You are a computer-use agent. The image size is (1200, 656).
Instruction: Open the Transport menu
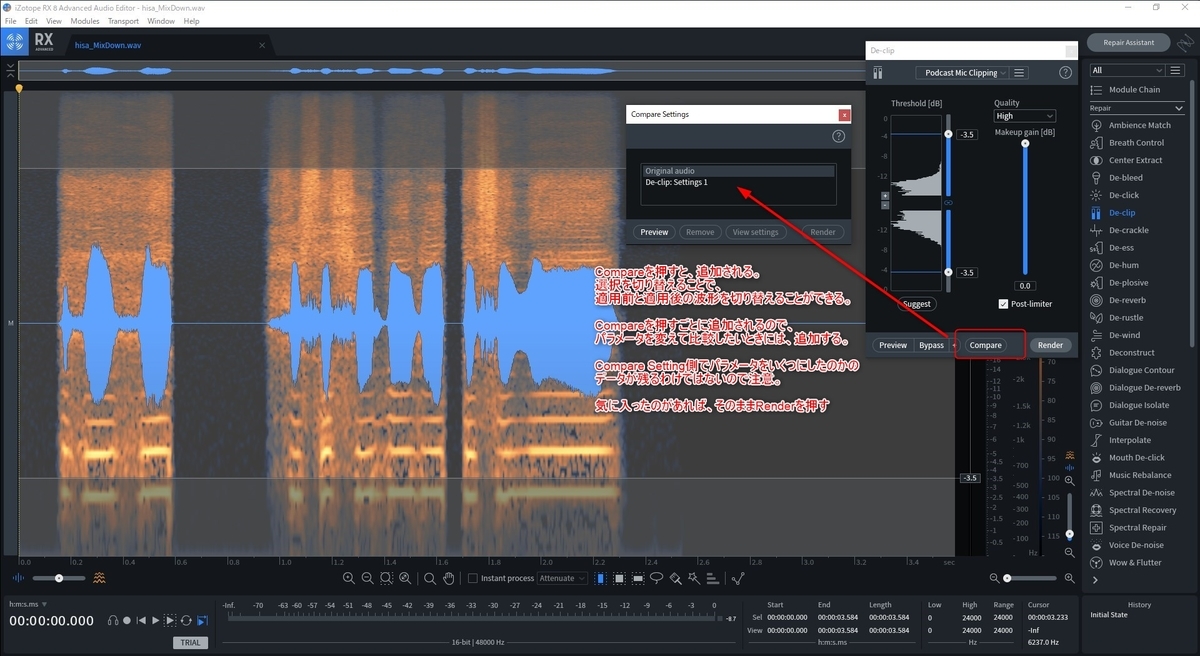123,21
